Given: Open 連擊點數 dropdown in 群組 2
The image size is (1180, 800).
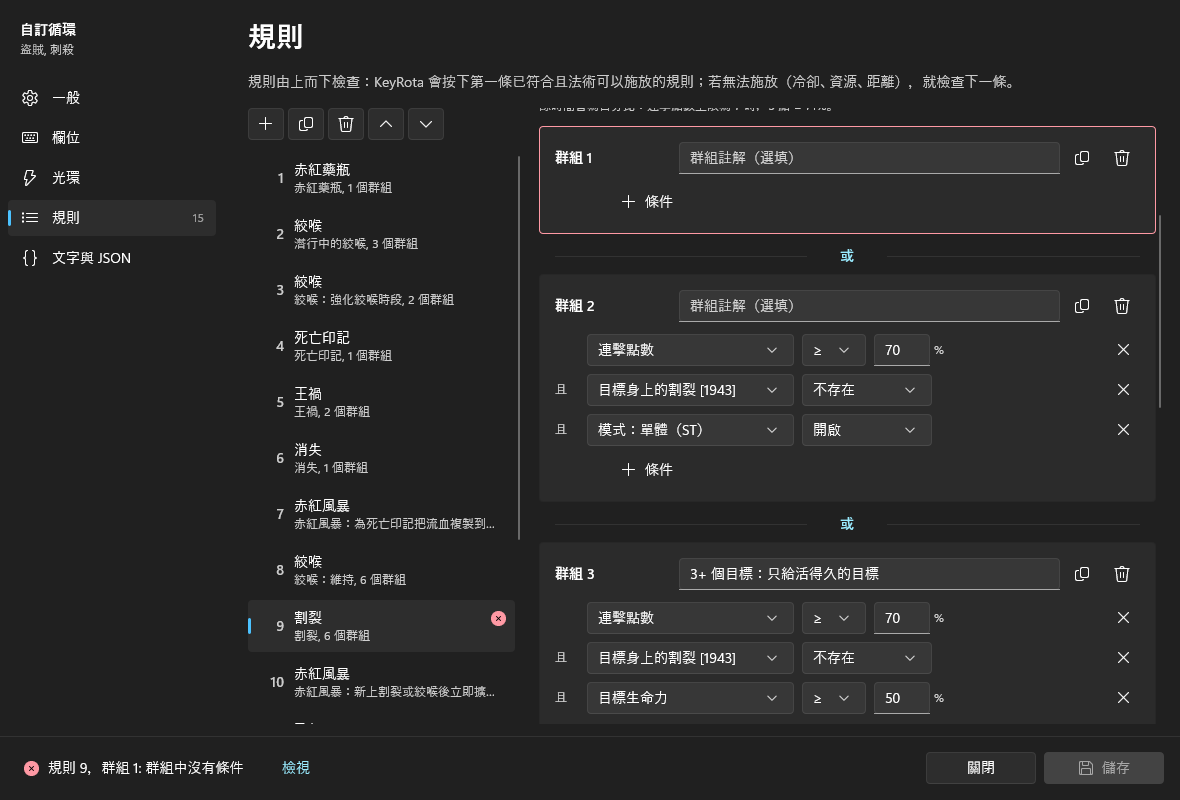Looking at the screenshot, I should point(690,350).
